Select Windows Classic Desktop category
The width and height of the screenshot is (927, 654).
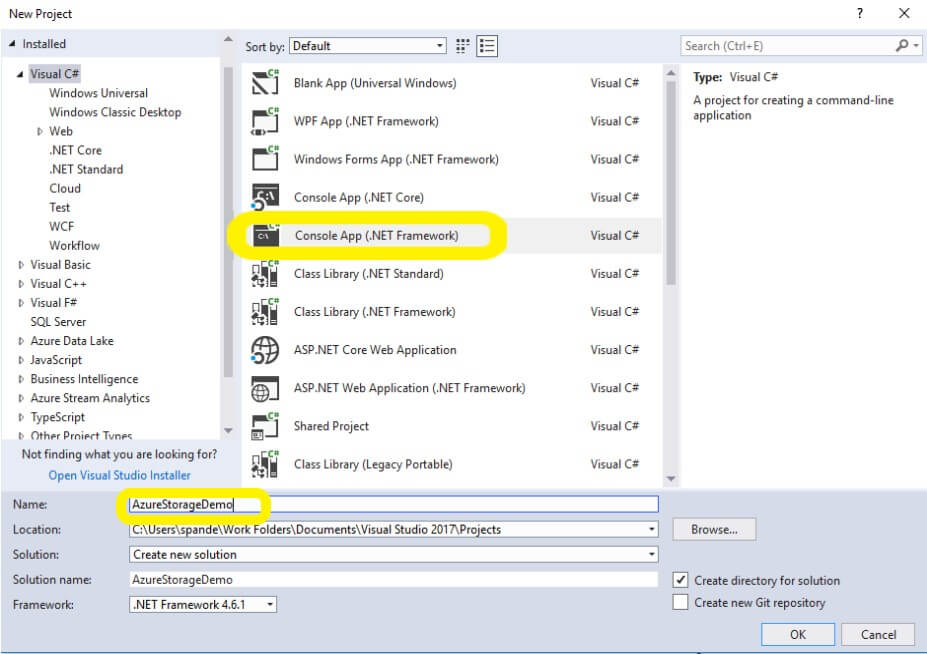[115, 112]
